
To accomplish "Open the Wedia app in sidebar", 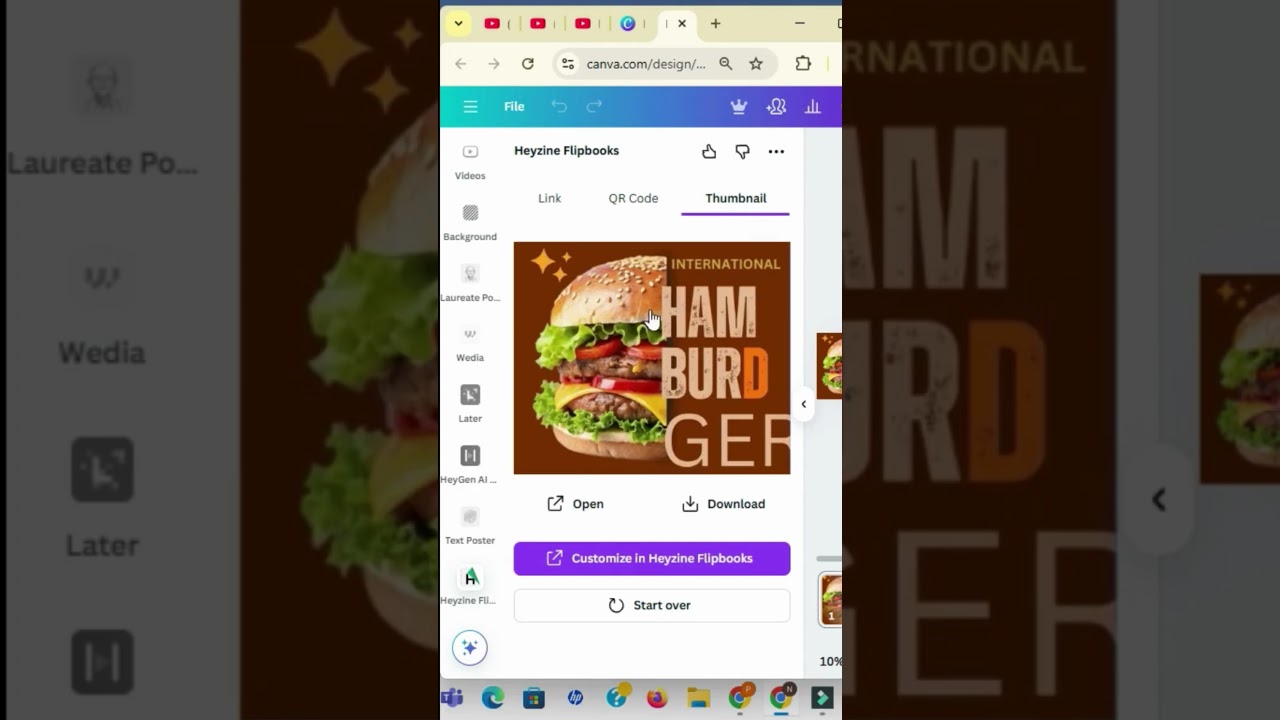I will tap(470, 343).
